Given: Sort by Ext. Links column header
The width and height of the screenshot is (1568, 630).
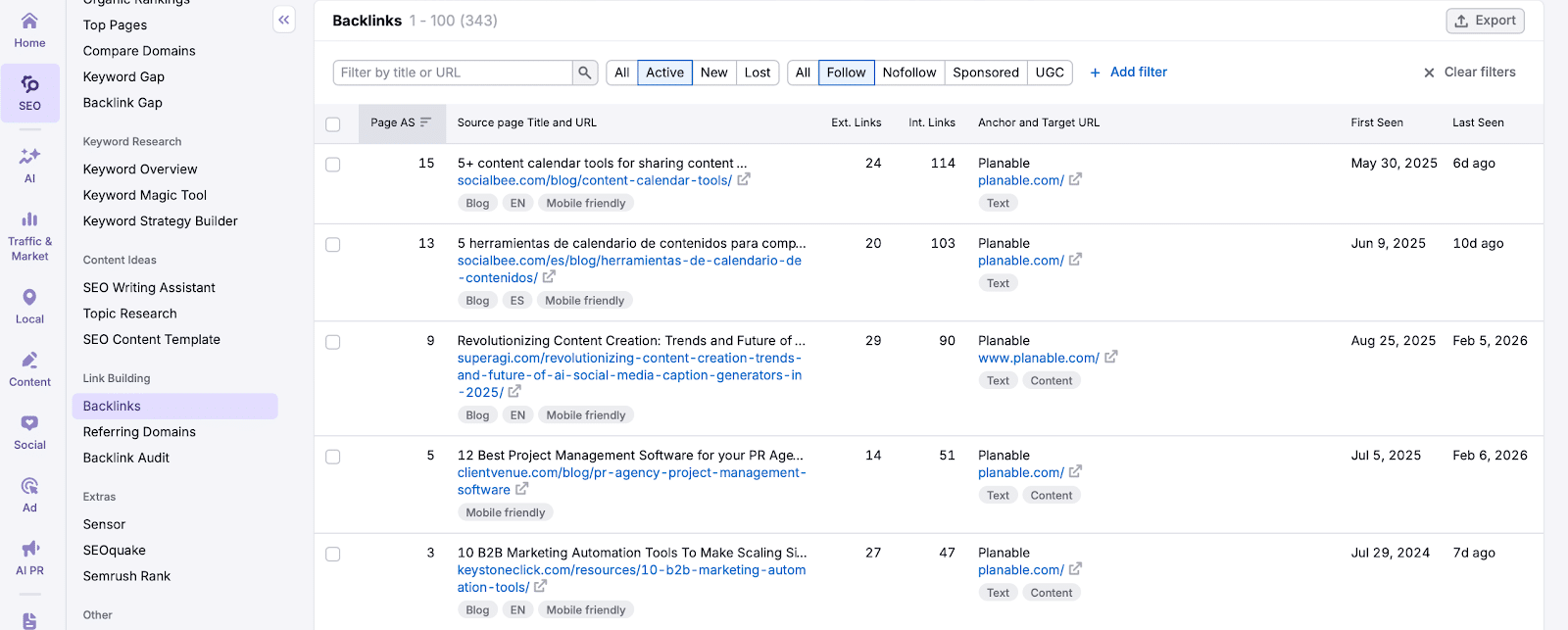Looking at the screenshot, I should 857,122.
